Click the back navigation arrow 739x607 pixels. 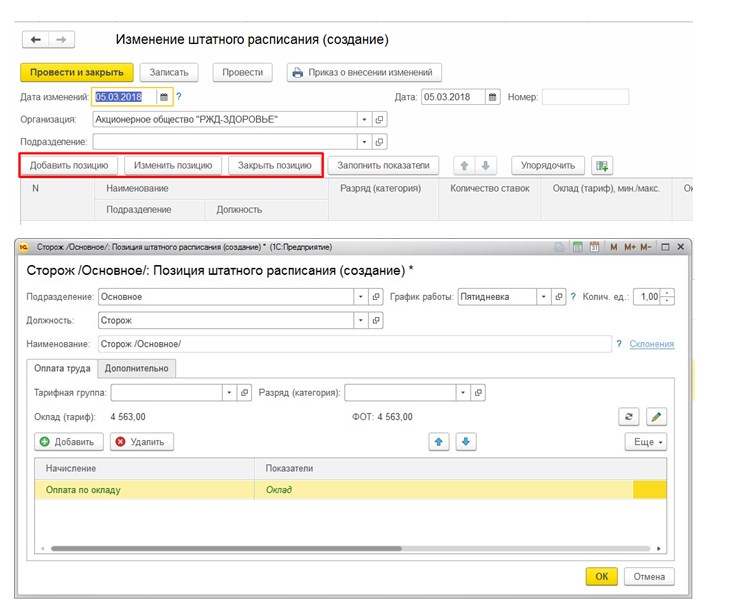(36, 40)
